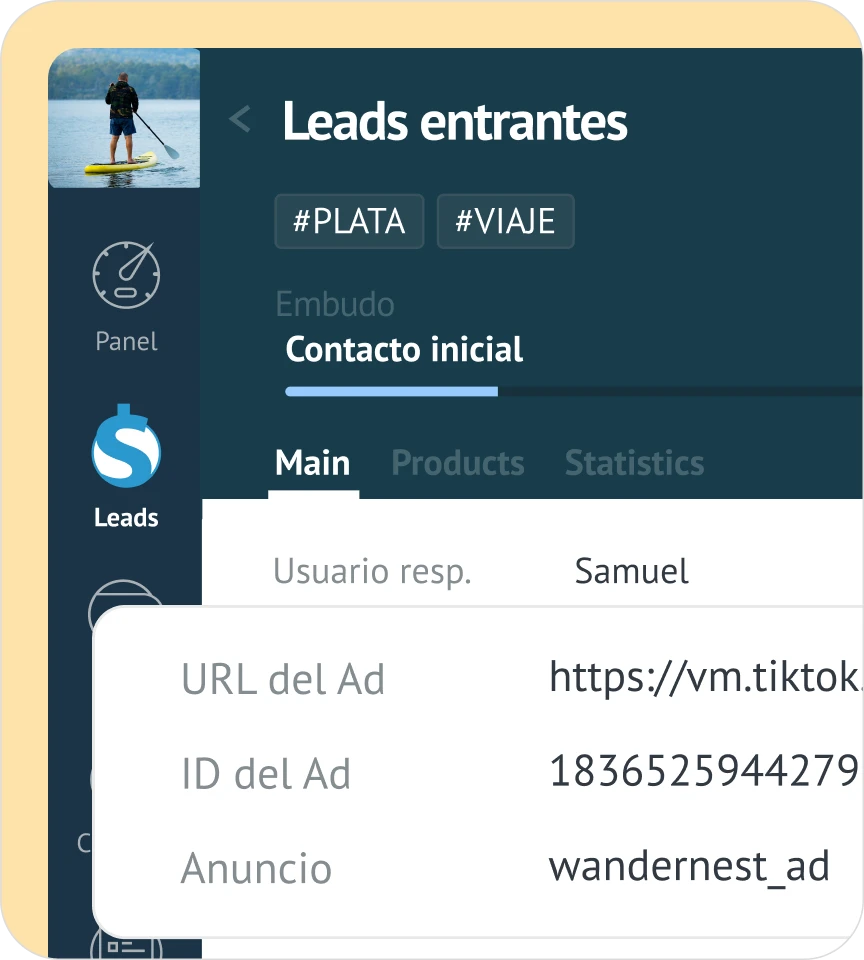Expand the Contacto inicial stage selector

pos(404,350)
